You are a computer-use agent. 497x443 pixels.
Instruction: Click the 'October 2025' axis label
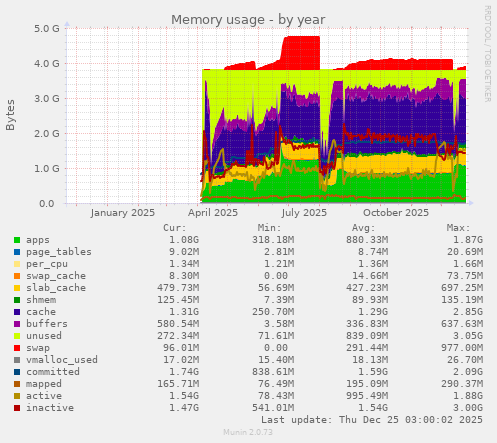tap(396, 213)
